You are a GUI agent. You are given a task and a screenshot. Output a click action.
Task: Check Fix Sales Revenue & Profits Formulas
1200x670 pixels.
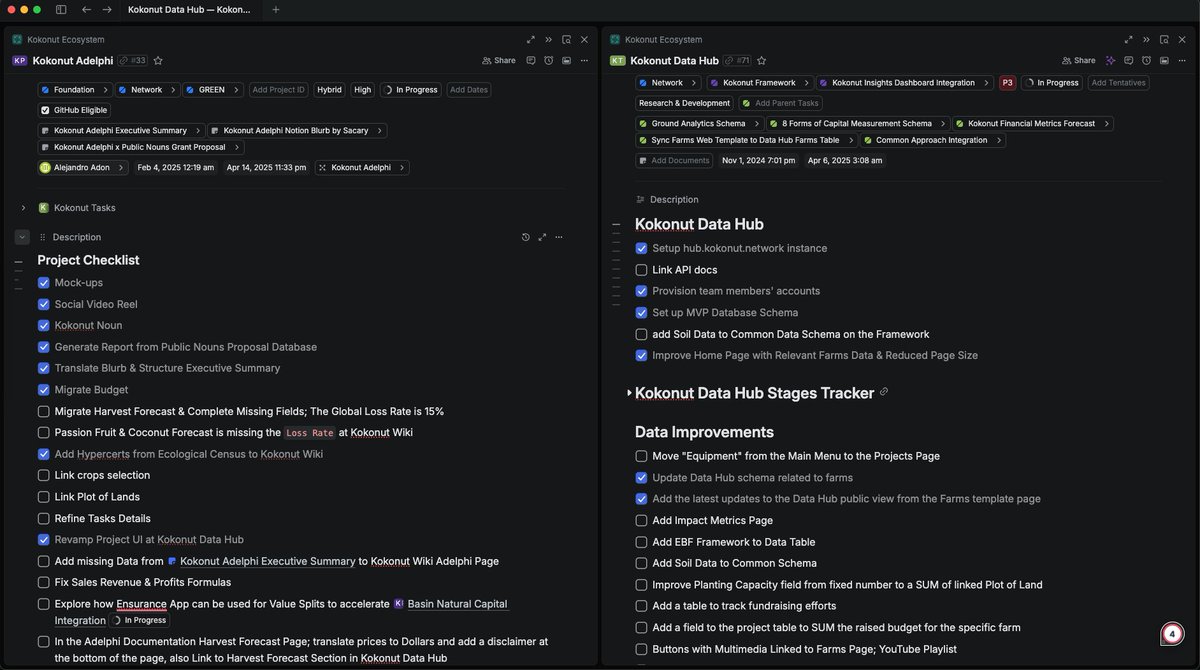point(44,582)
